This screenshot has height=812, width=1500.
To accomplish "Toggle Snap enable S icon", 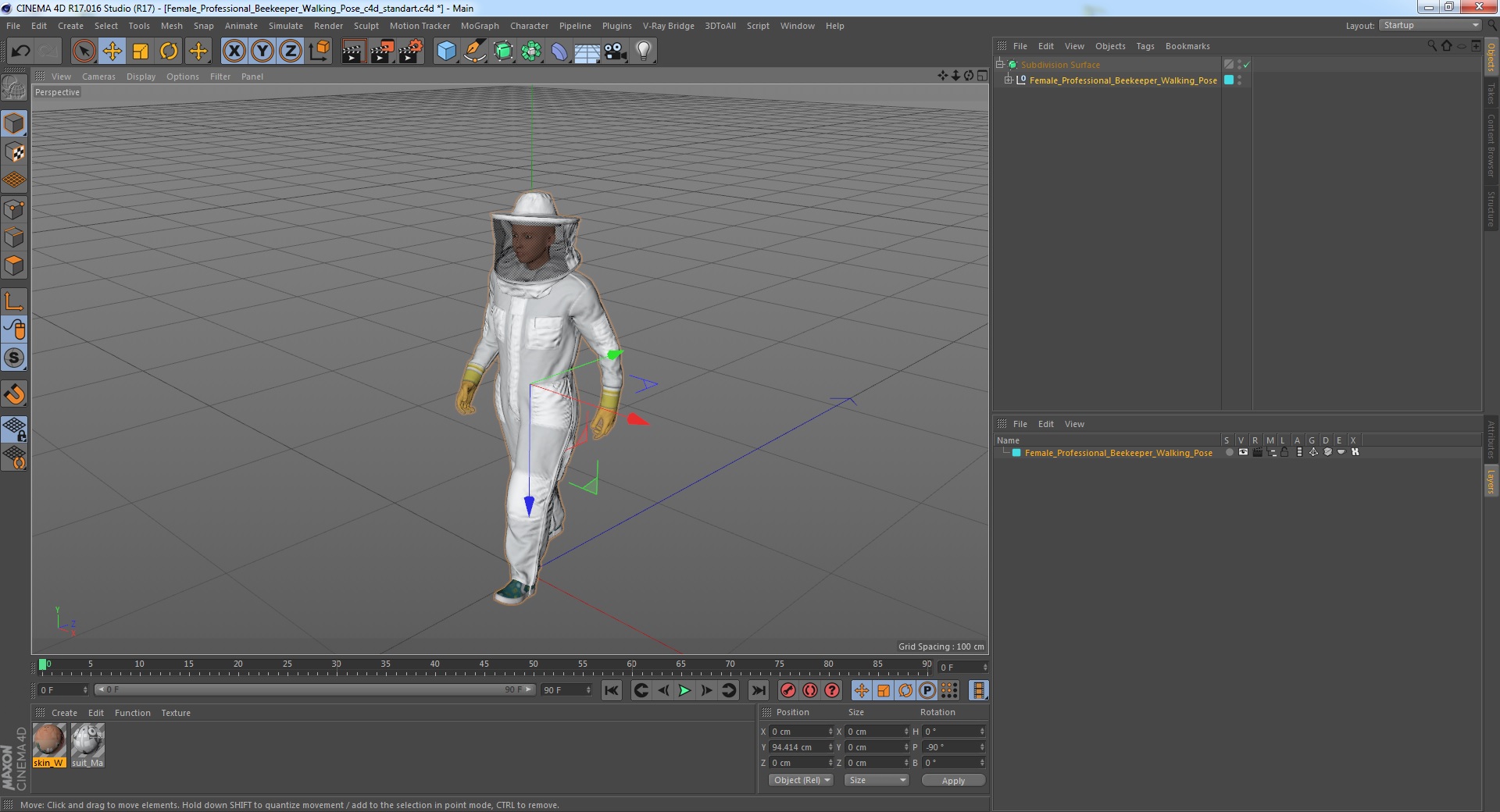I will 14,358.
